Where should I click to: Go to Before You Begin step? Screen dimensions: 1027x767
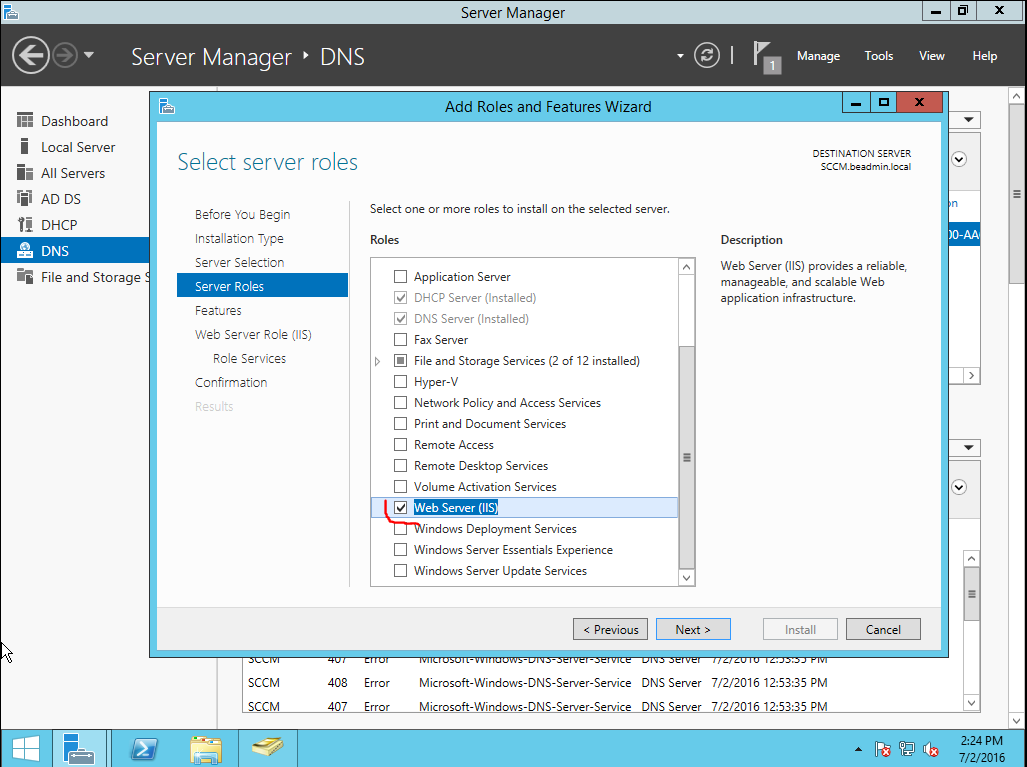(x=242, y=214)
